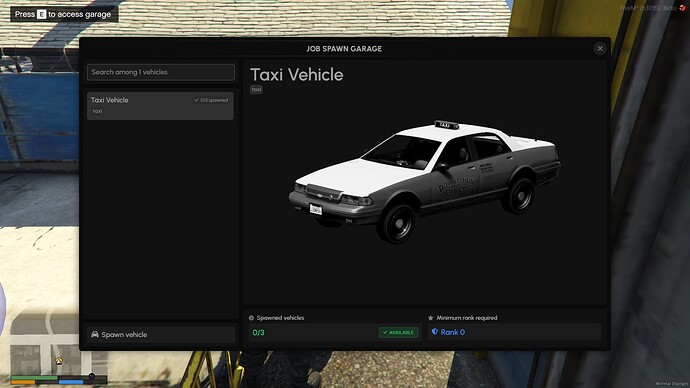Click the taxi car preview image
This screenshot has height=388, width=690.
[x=424, y=181]
